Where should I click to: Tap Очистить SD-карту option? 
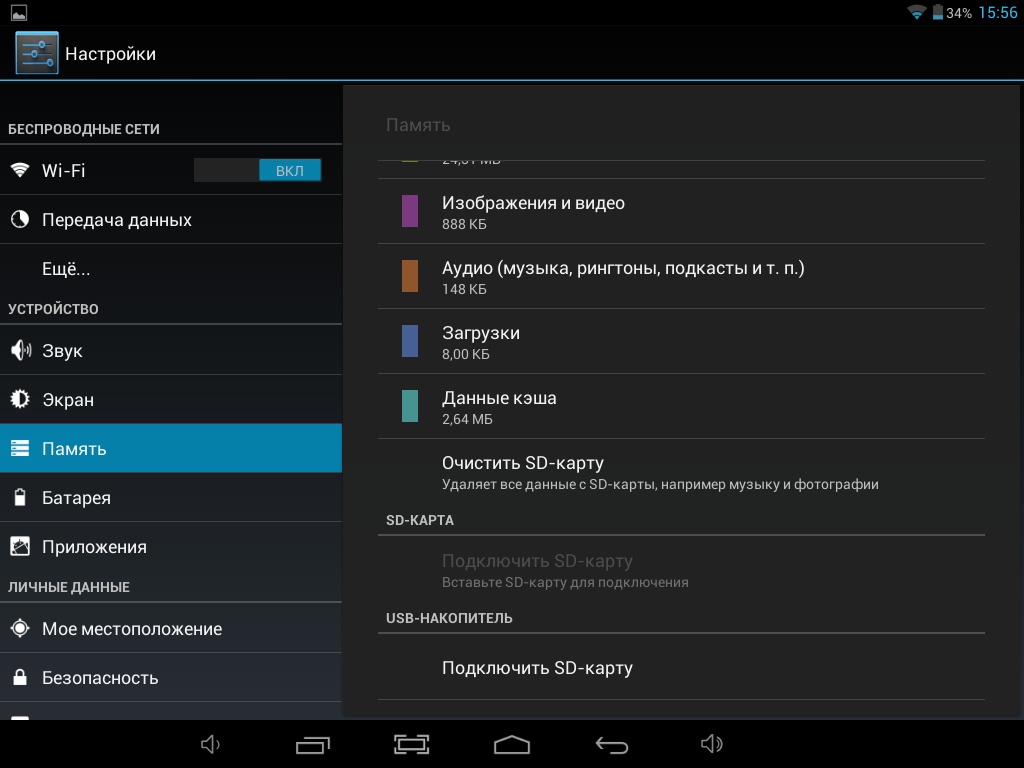point(523,472)
